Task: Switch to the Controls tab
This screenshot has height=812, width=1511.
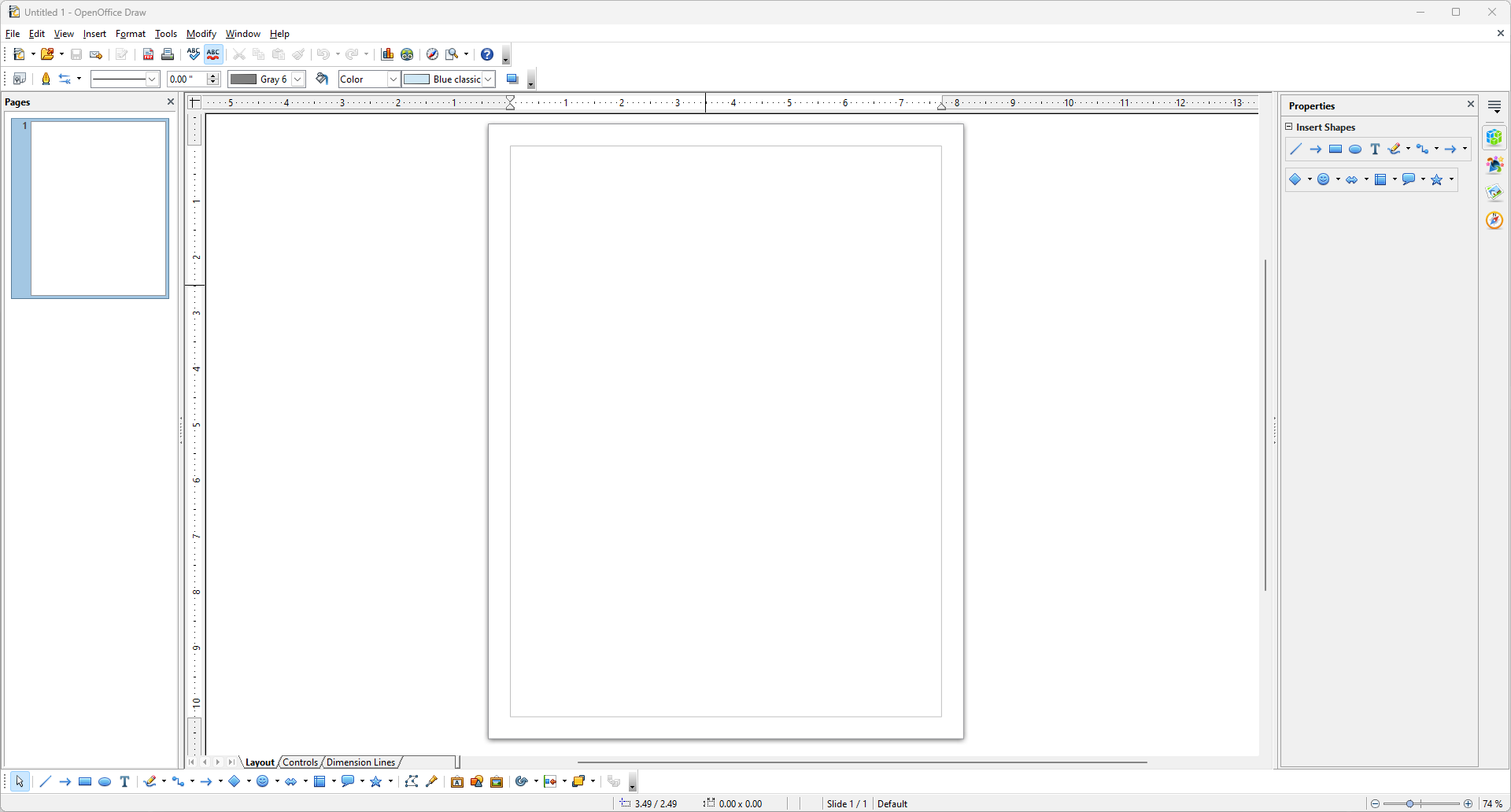Action: [x=299, y=762]
